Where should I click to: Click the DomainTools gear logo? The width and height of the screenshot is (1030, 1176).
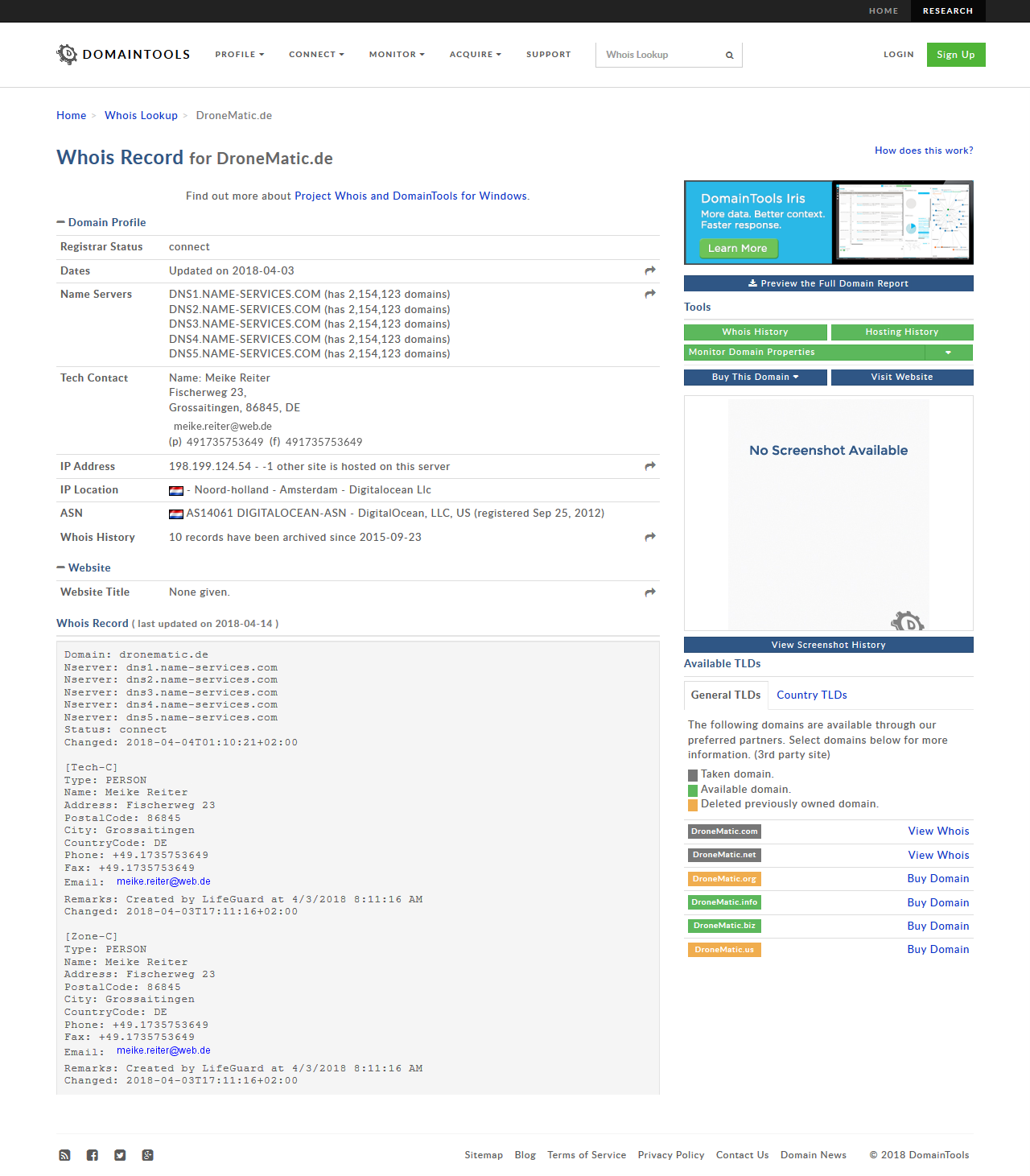[x=67, y=55]
